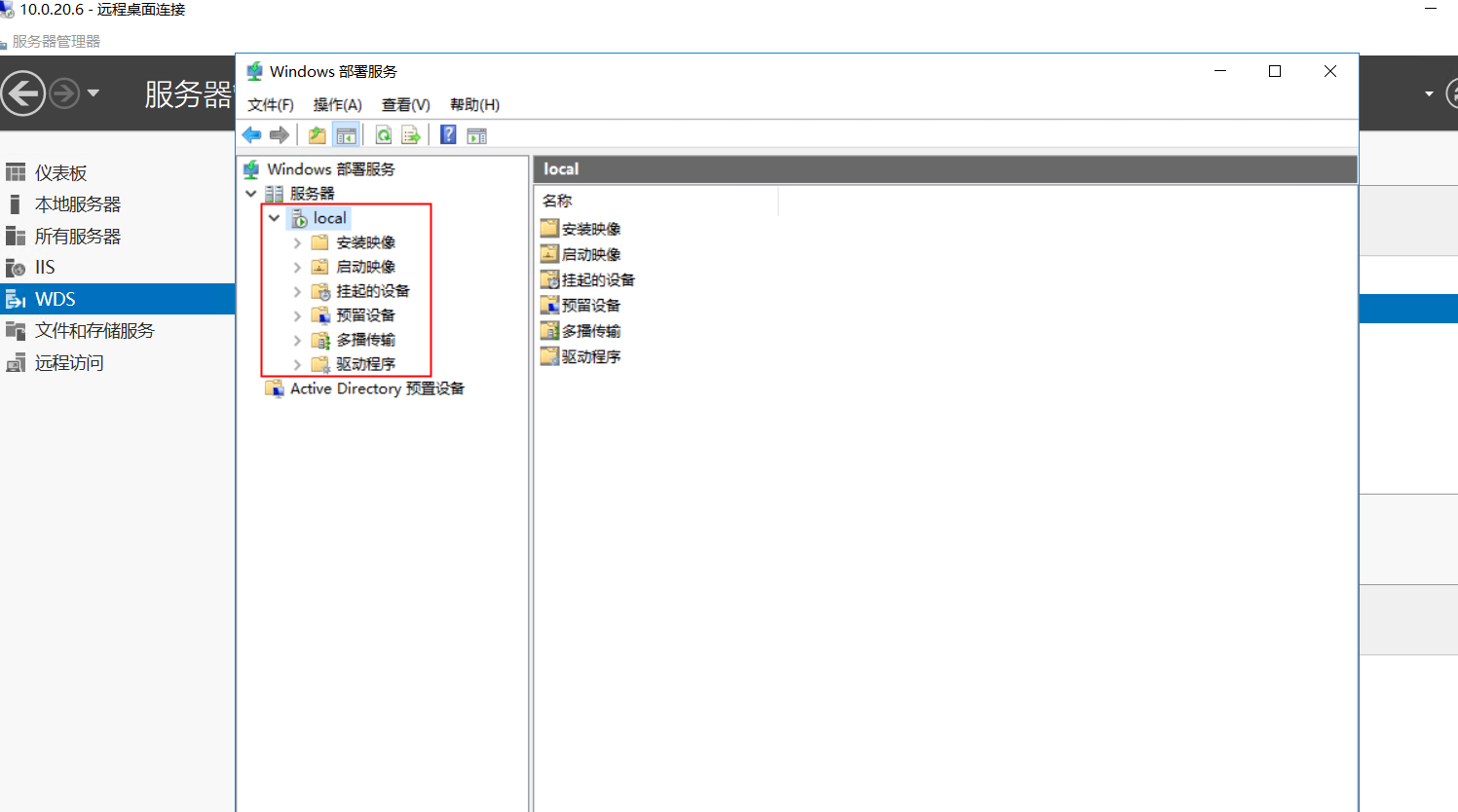Image resolution: width=1458 pixels, height=812 pixels.
Task: Select Windows 部署服务 root tree node
Action: pos(331,169)
